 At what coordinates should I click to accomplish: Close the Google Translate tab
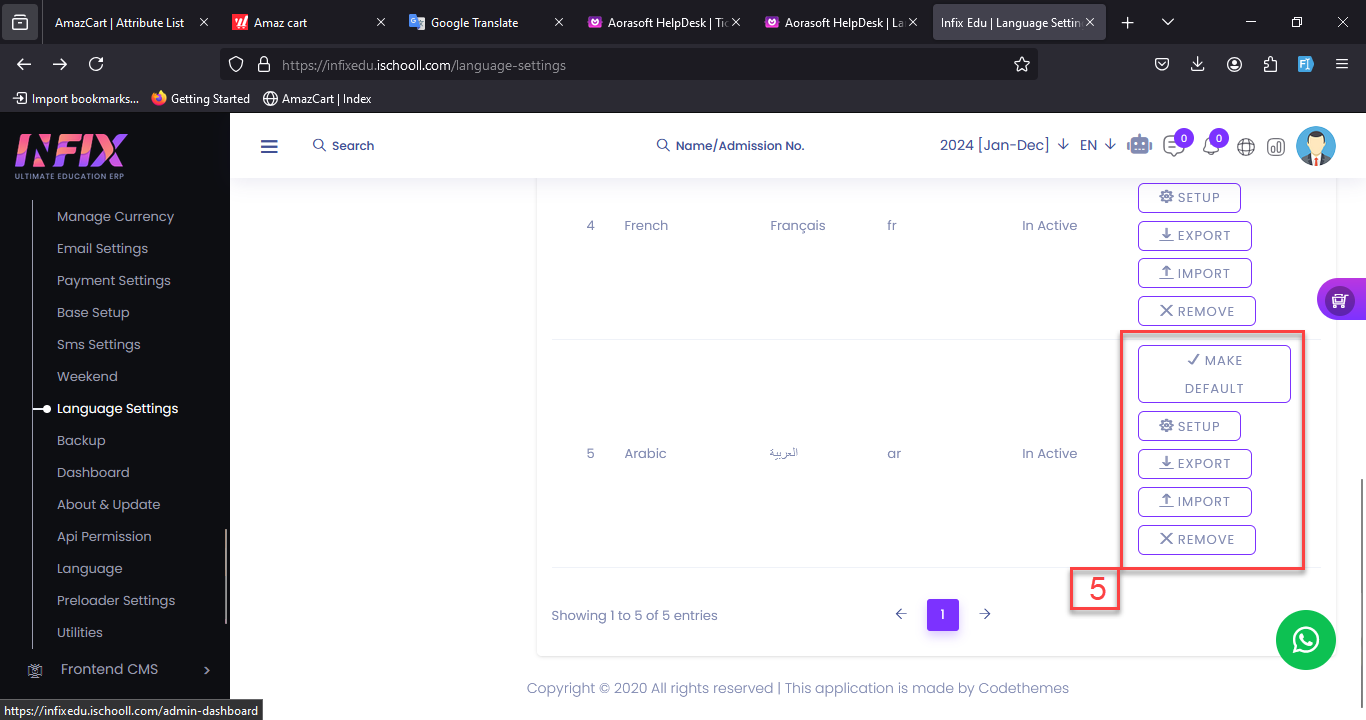pyautogui.click(x=557, y=22)
